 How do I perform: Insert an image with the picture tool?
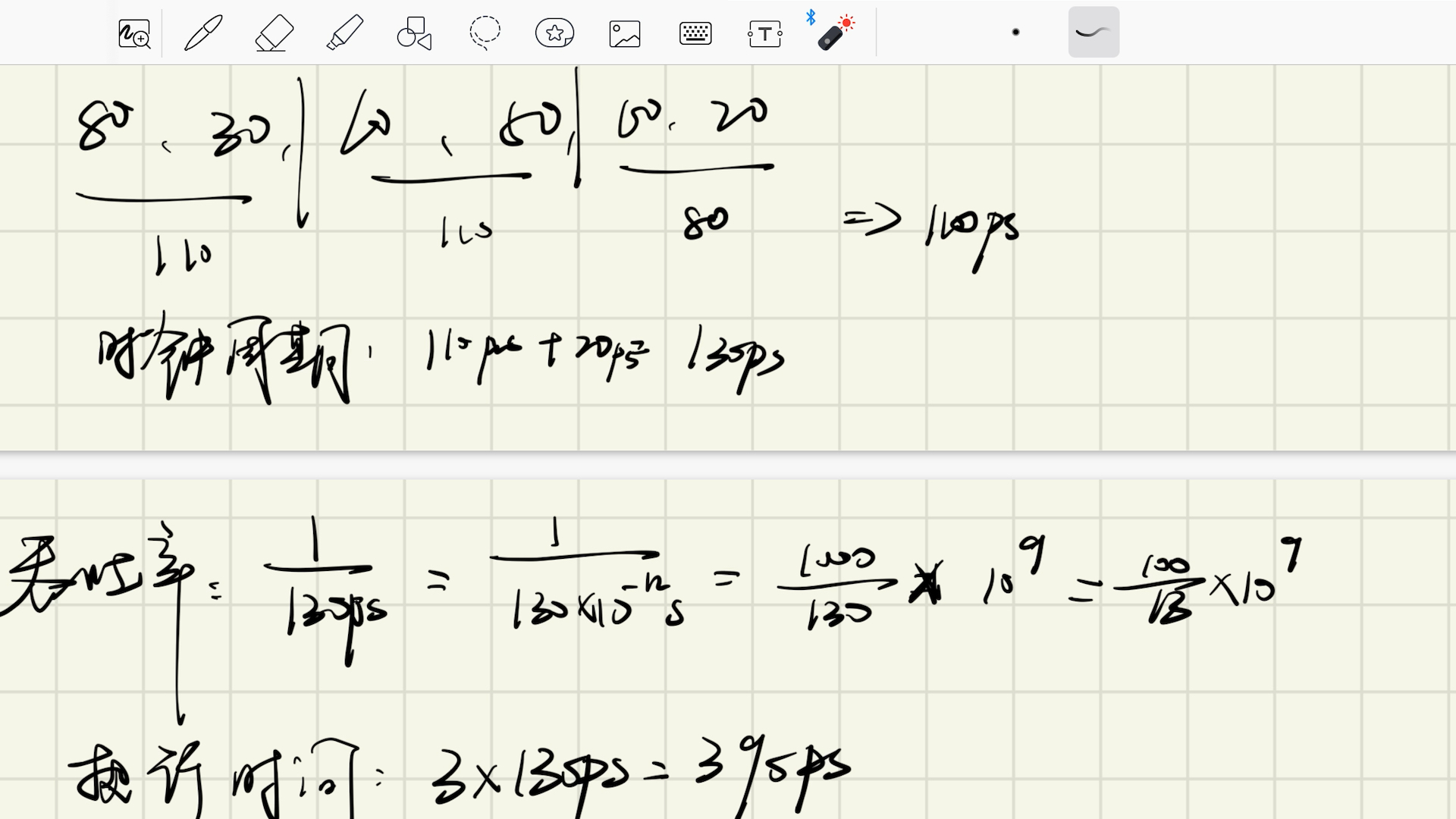tap(625, 34)
